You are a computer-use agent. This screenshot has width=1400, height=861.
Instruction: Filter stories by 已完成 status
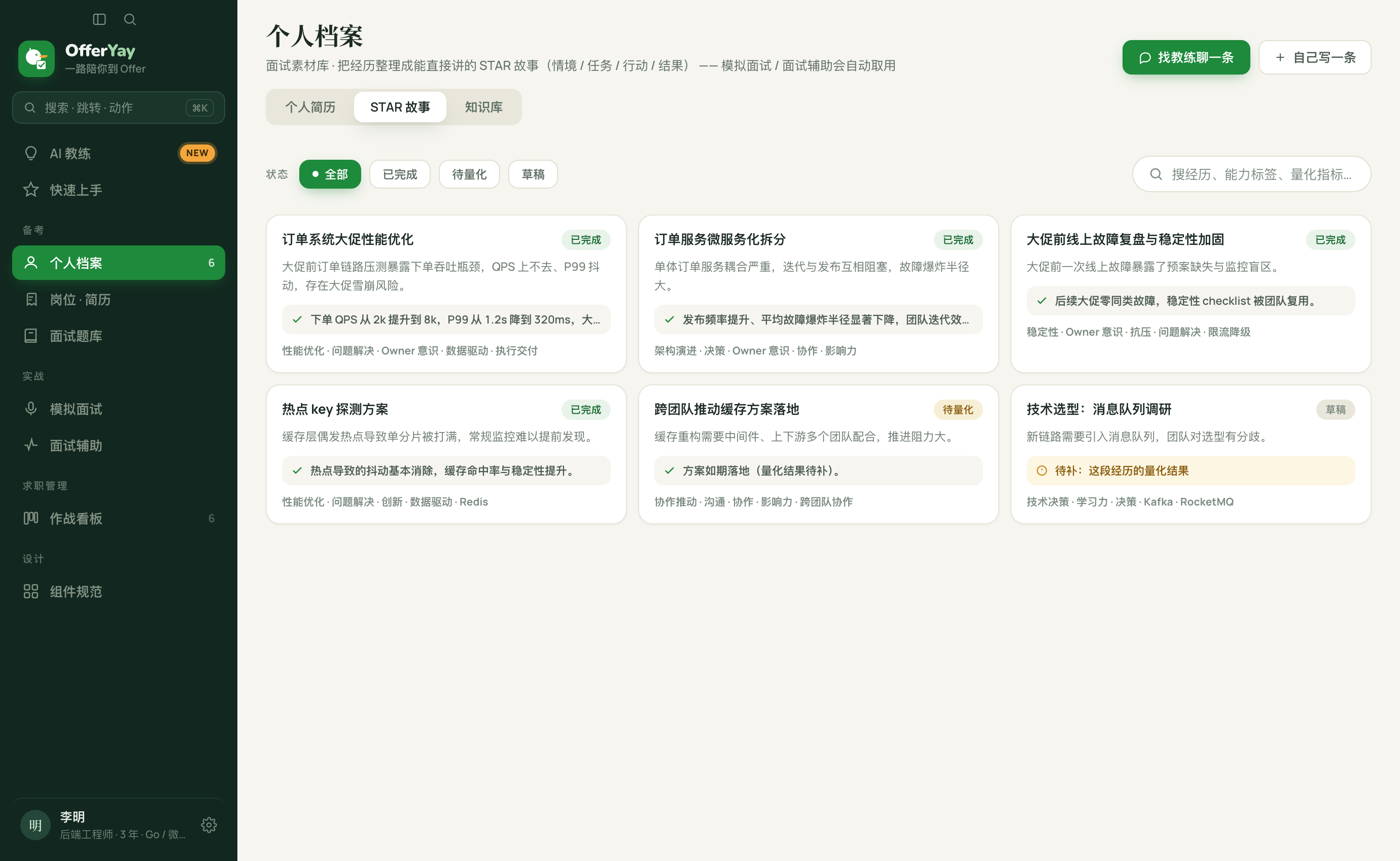coord(400,174)
